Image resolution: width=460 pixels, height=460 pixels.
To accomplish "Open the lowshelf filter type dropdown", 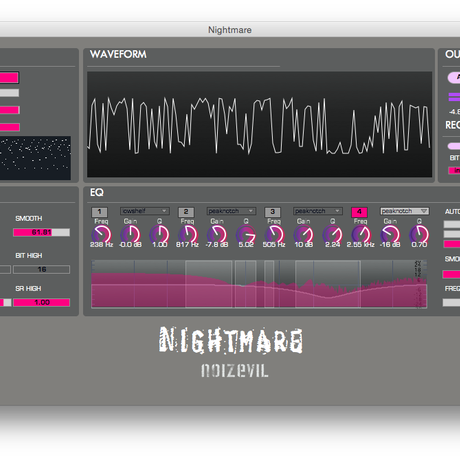I will tap(145, 211).
